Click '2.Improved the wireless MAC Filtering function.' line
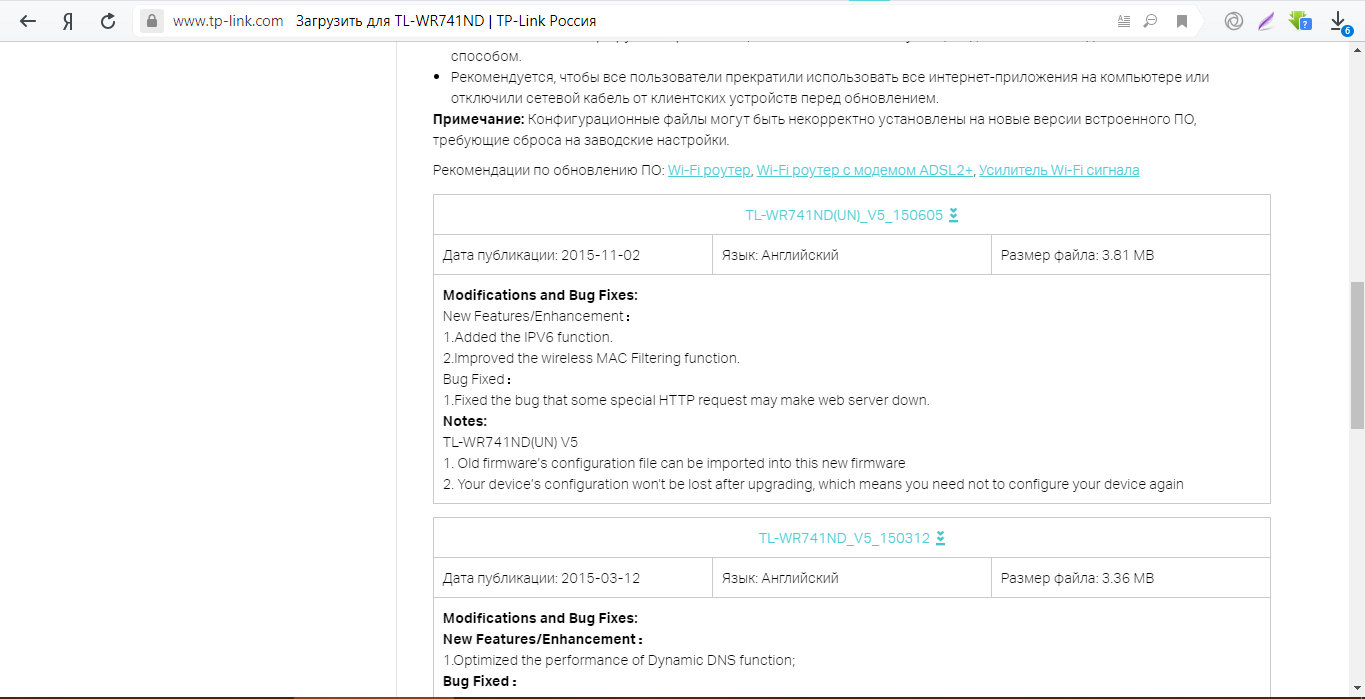Viewport: 1365px width, 699px height. point(591,358)
